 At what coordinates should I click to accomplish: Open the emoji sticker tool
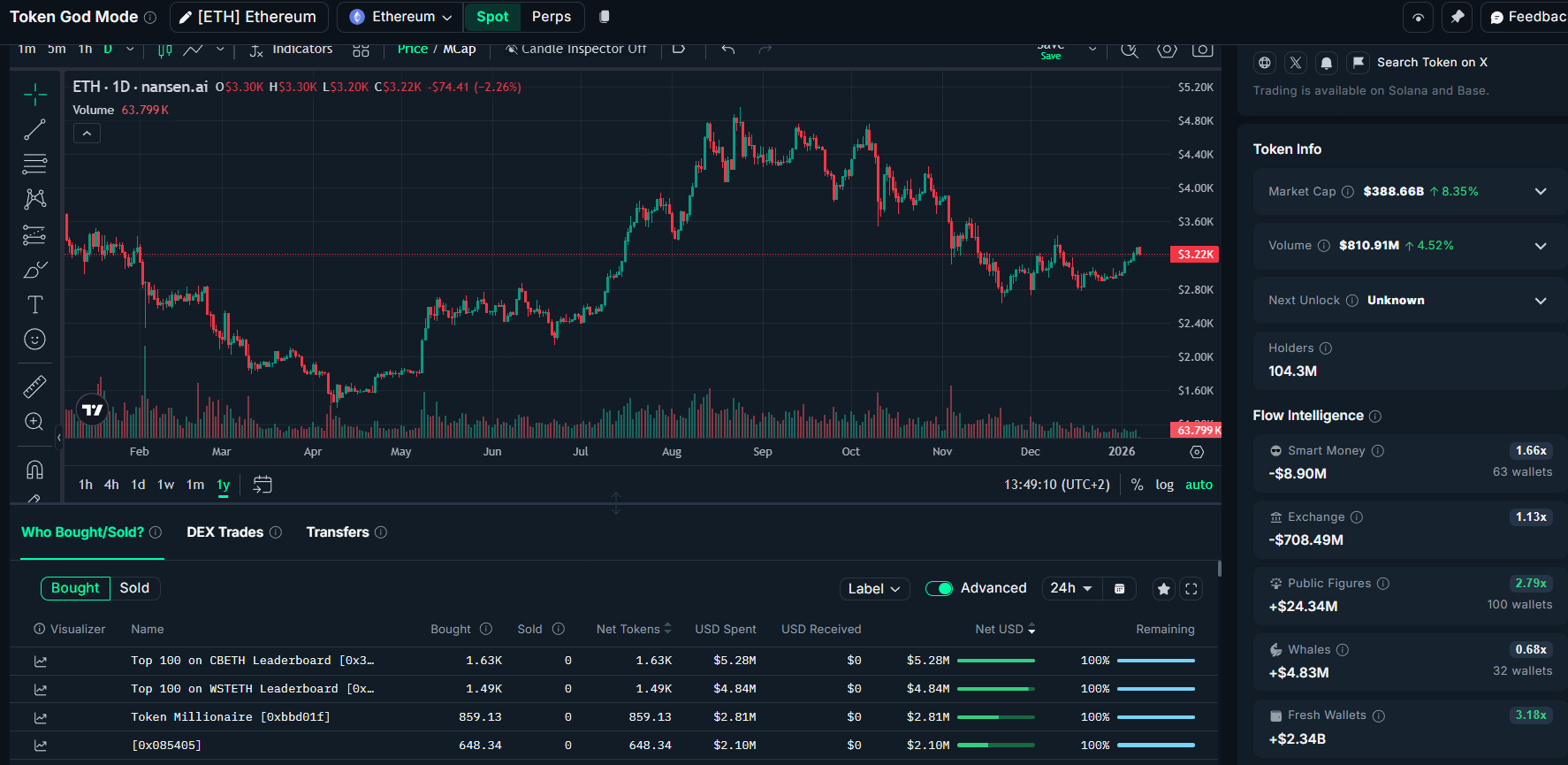(x=34, y=340)
